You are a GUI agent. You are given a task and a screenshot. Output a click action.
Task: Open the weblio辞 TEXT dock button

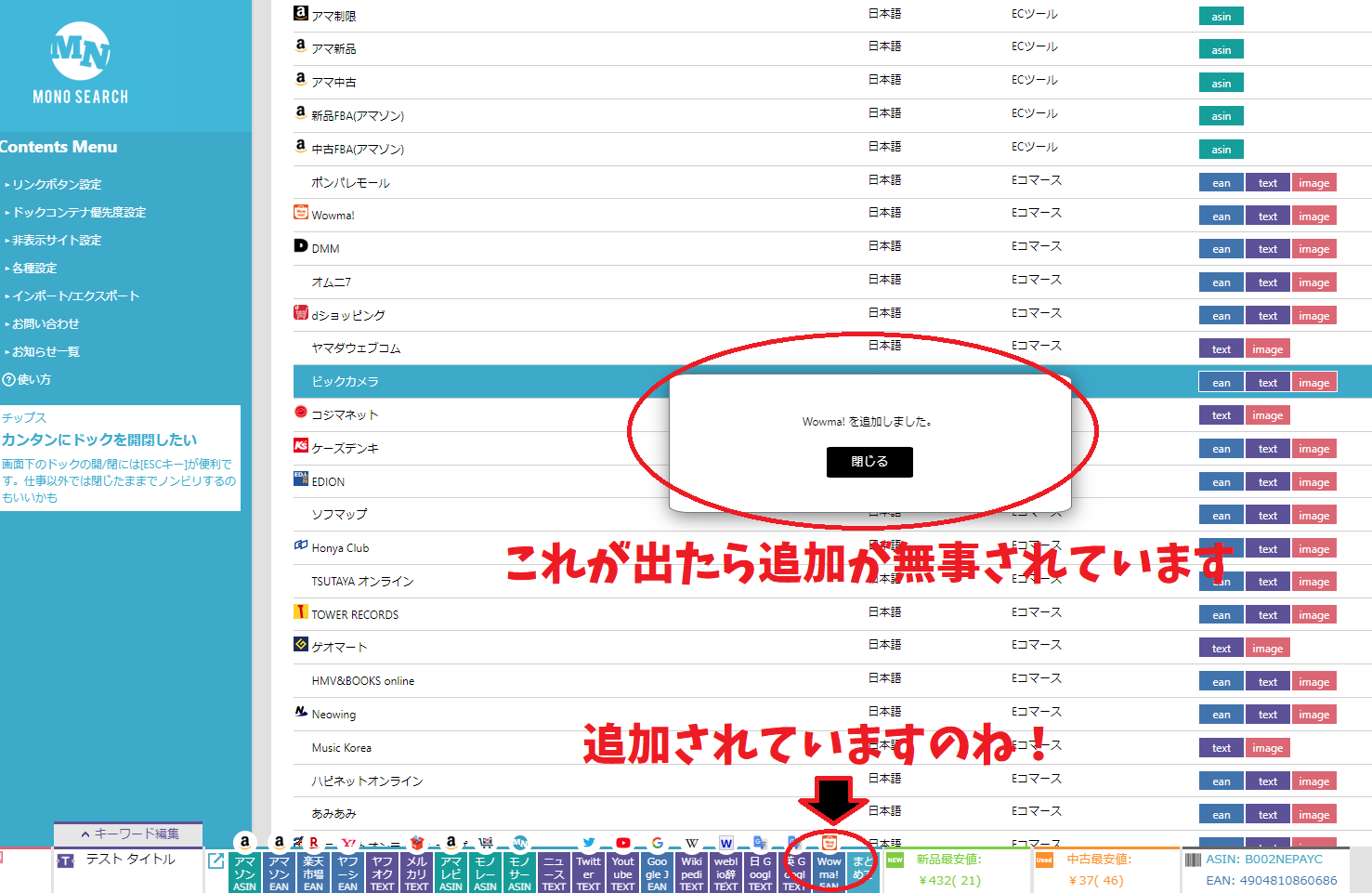pos(725,873)
